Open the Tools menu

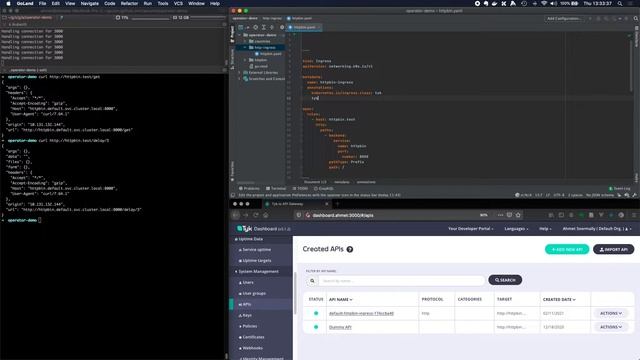point(163,3)
